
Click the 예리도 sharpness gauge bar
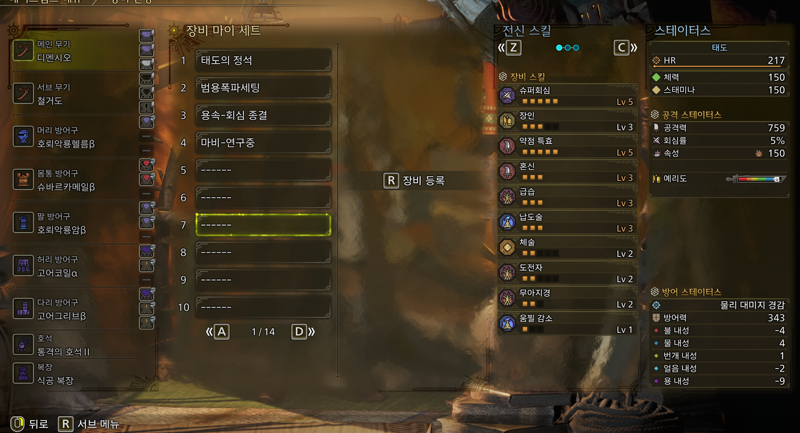(x=756, y=179)
